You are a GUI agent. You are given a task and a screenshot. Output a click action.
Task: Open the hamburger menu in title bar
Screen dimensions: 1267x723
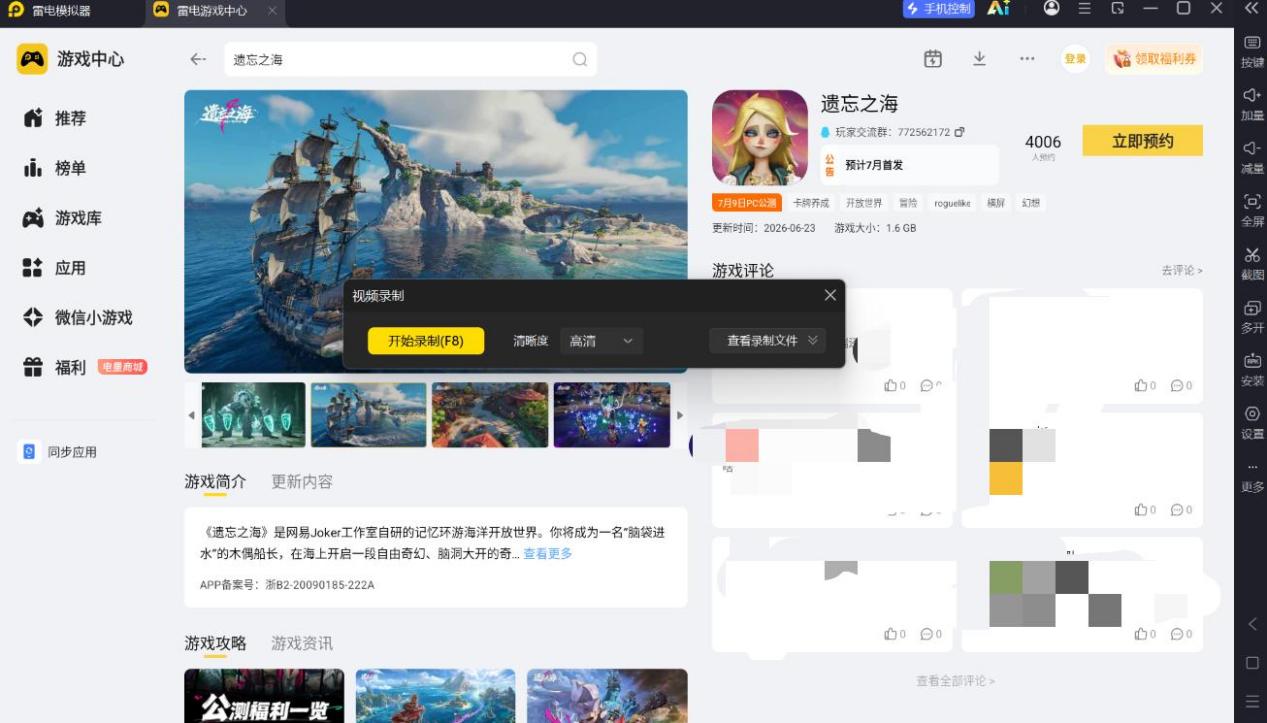coord(1085,8)
